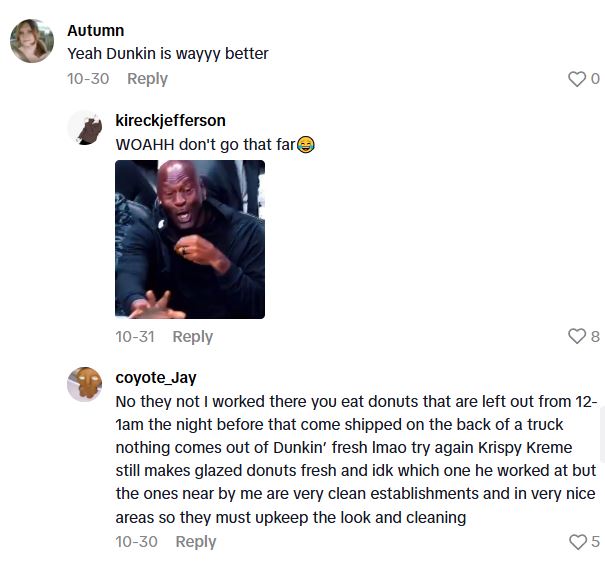Open the username Autumn
The image size is (605, 569).
point(96,30)
